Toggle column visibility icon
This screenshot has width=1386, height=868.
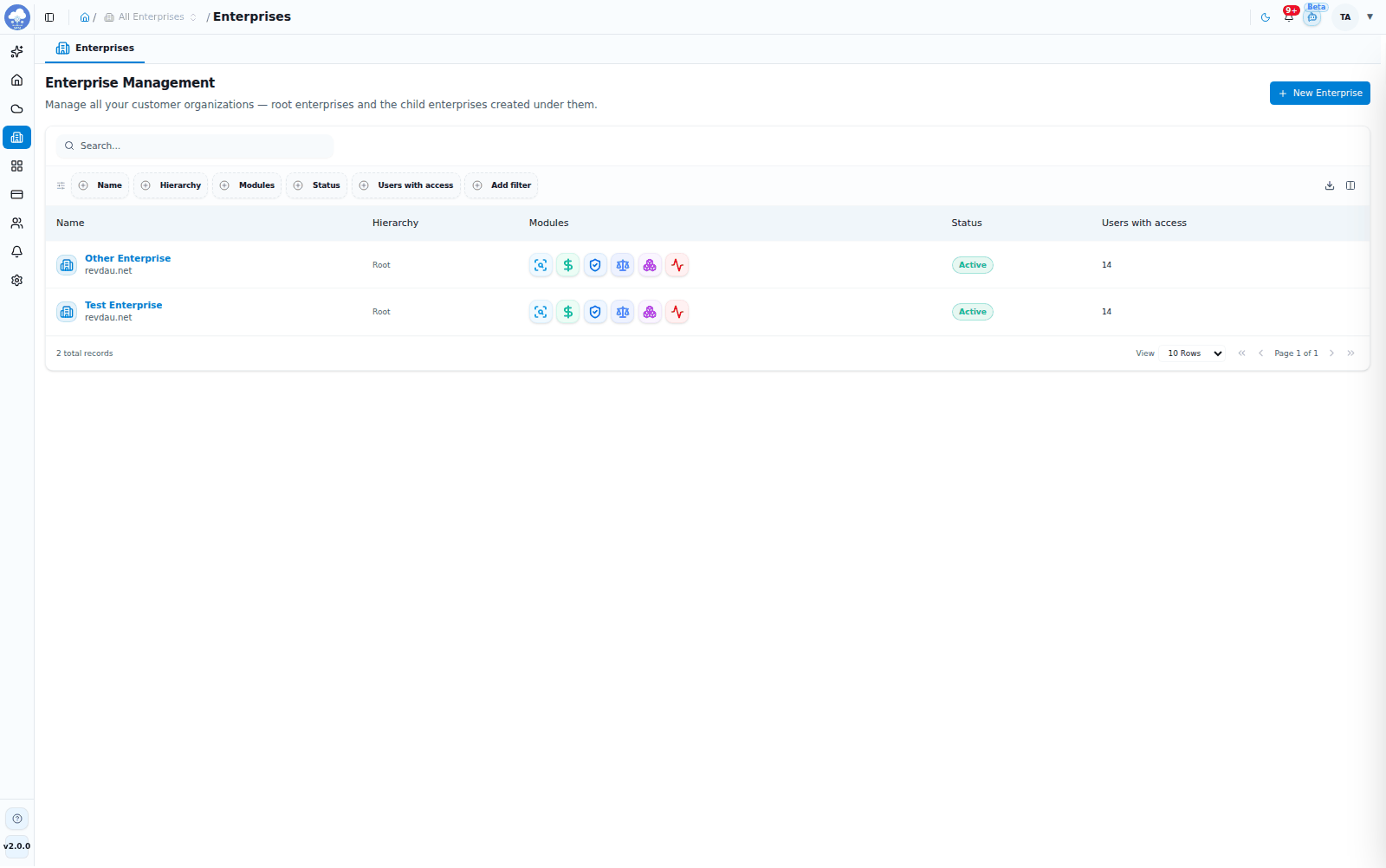click(x=1350, y=185)
